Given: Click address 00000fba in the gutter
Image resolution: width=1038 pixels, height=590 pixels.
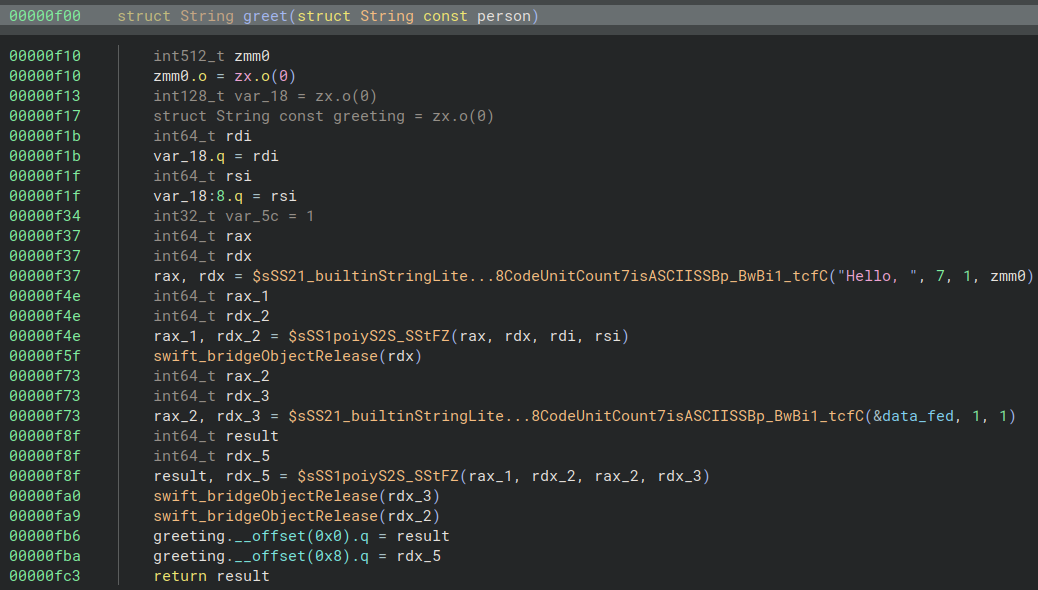Looking at the screenshot, I should pos(45,556).
